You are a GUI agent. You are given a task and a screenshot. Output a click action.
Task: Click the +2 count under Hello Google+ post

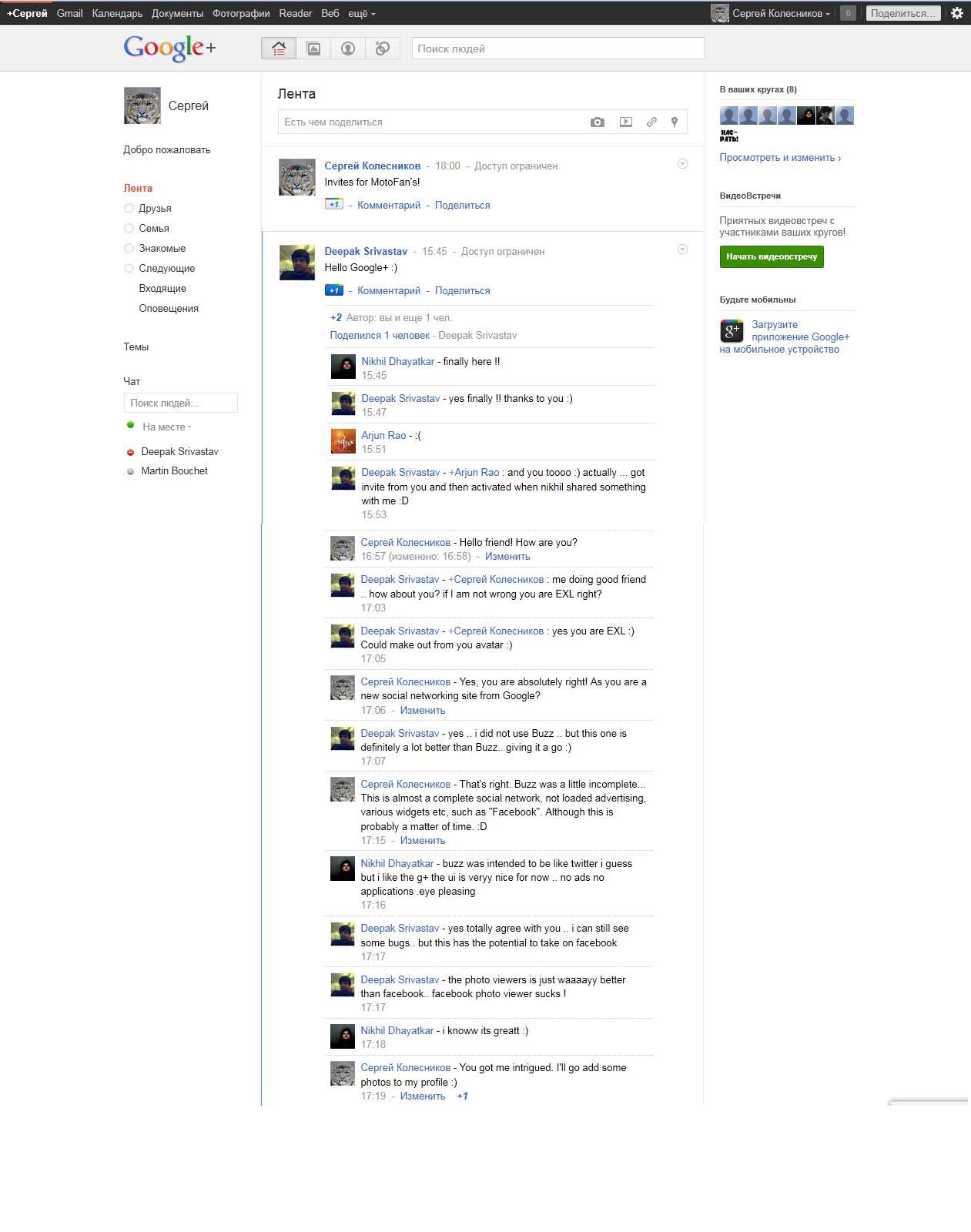336,318
